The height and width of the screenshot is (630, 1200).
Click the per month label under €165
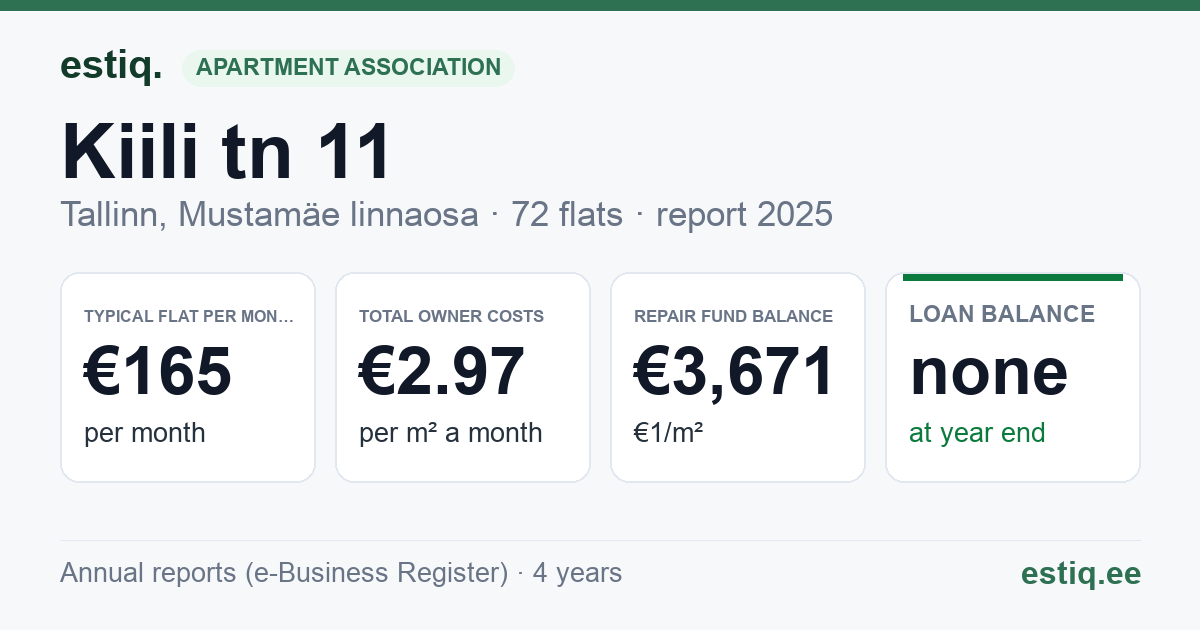click(144, 433)
